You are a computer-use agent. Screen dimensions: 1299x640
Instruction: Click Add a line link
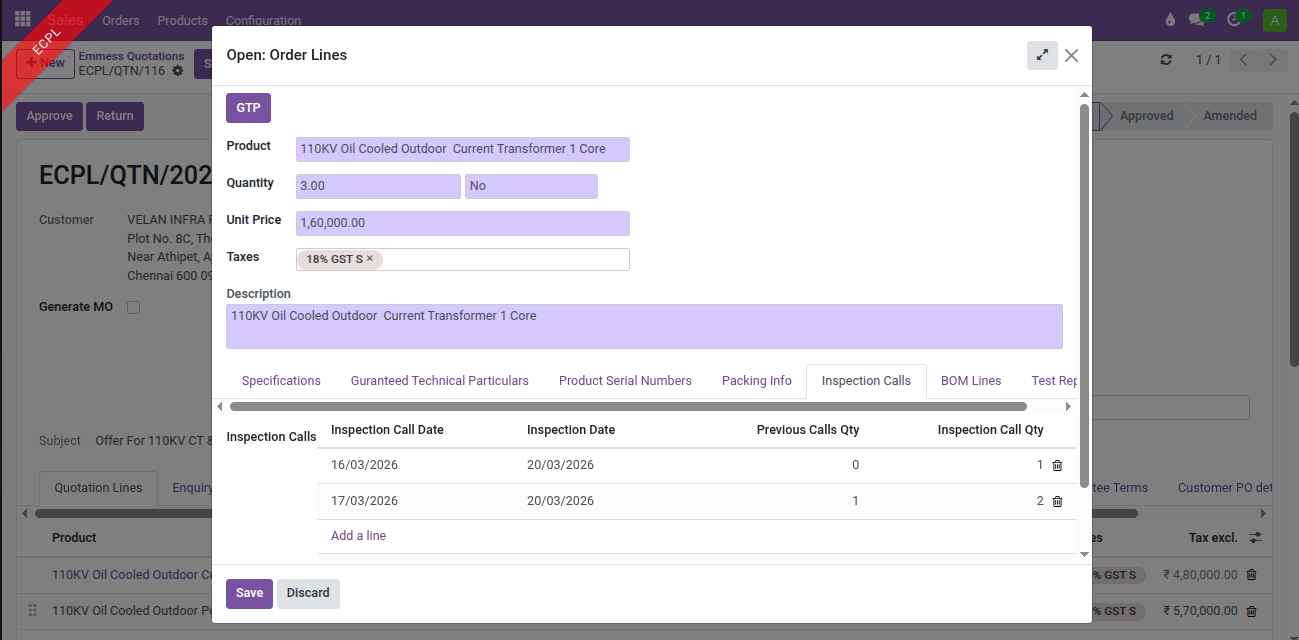[358, 536]
